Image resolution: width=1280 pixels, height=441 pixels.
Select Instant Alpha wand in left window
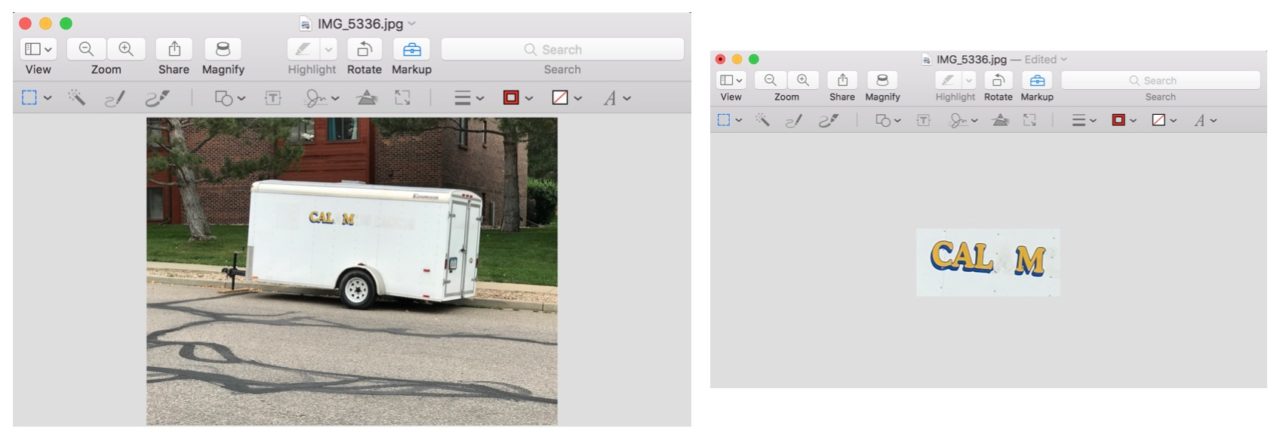77,98
